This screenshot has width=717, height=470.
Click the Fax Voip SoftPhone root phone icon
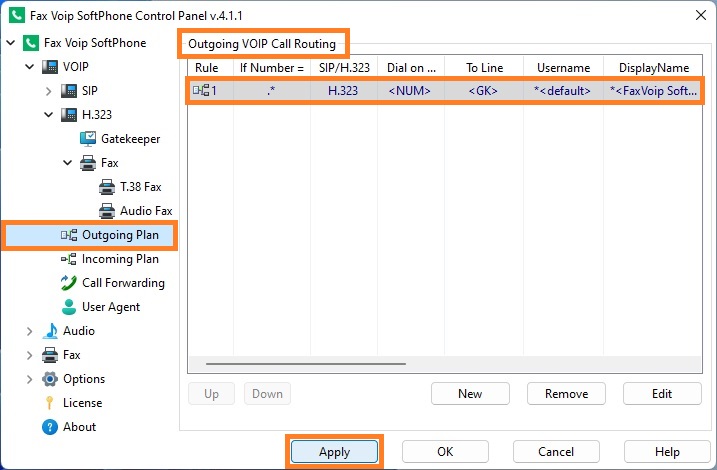[31, 43]
